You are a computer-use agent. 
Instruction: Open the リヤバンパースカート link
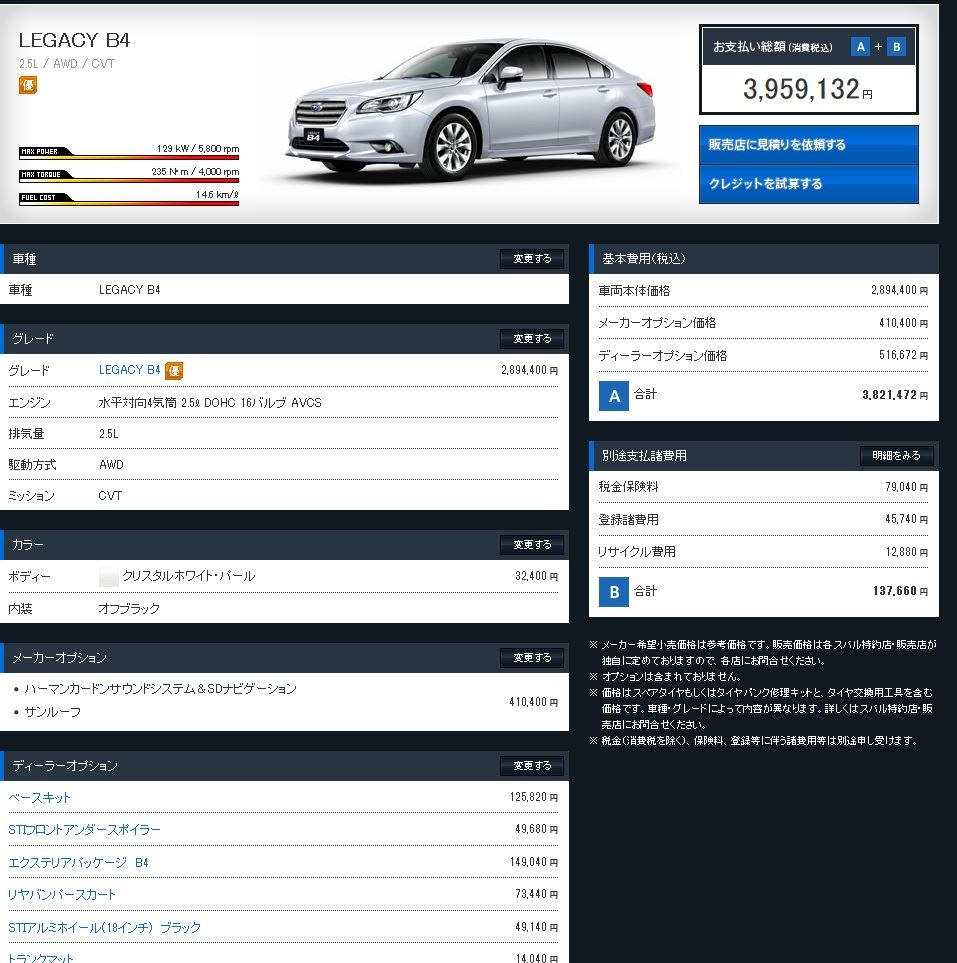pos(61,894)
